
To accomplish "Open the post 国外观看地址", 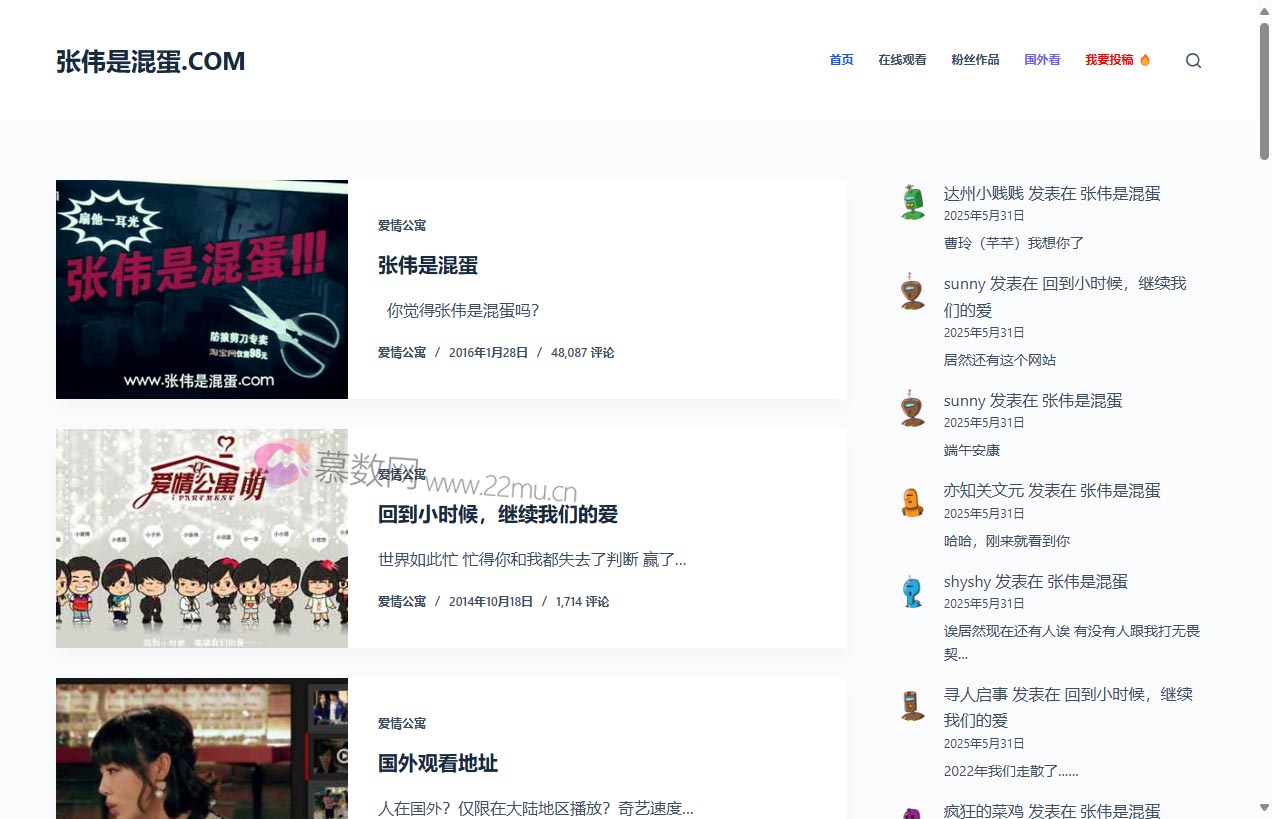I will point(437,763).
